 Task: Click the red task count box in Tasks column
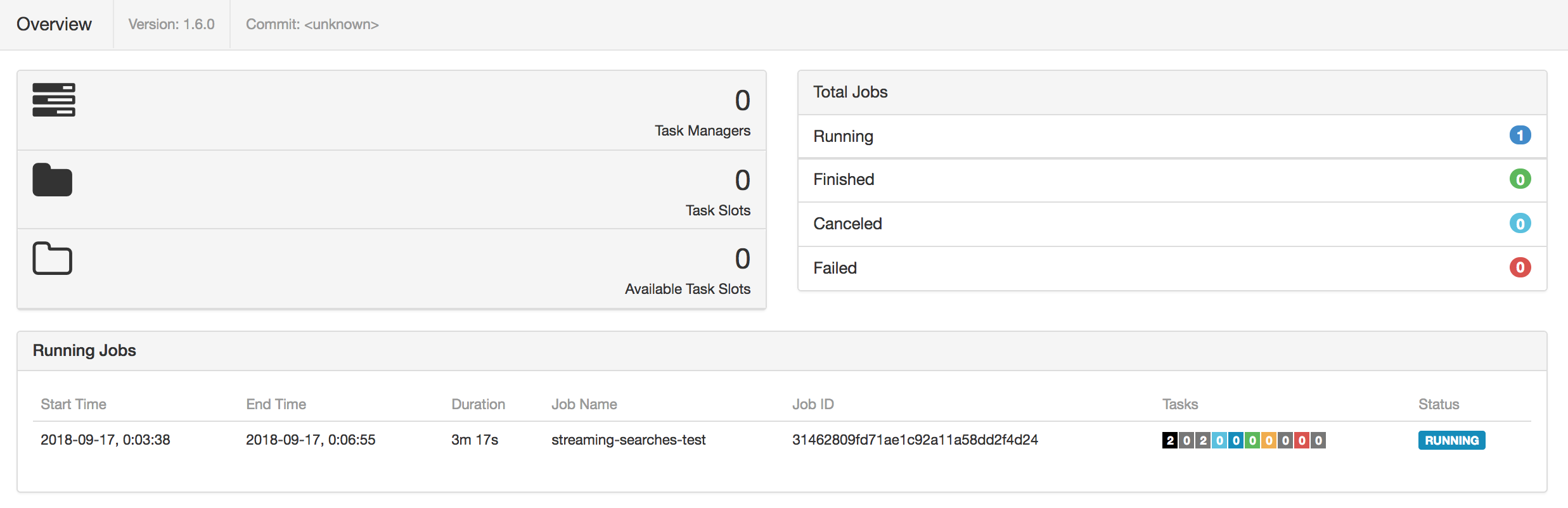1302,440
